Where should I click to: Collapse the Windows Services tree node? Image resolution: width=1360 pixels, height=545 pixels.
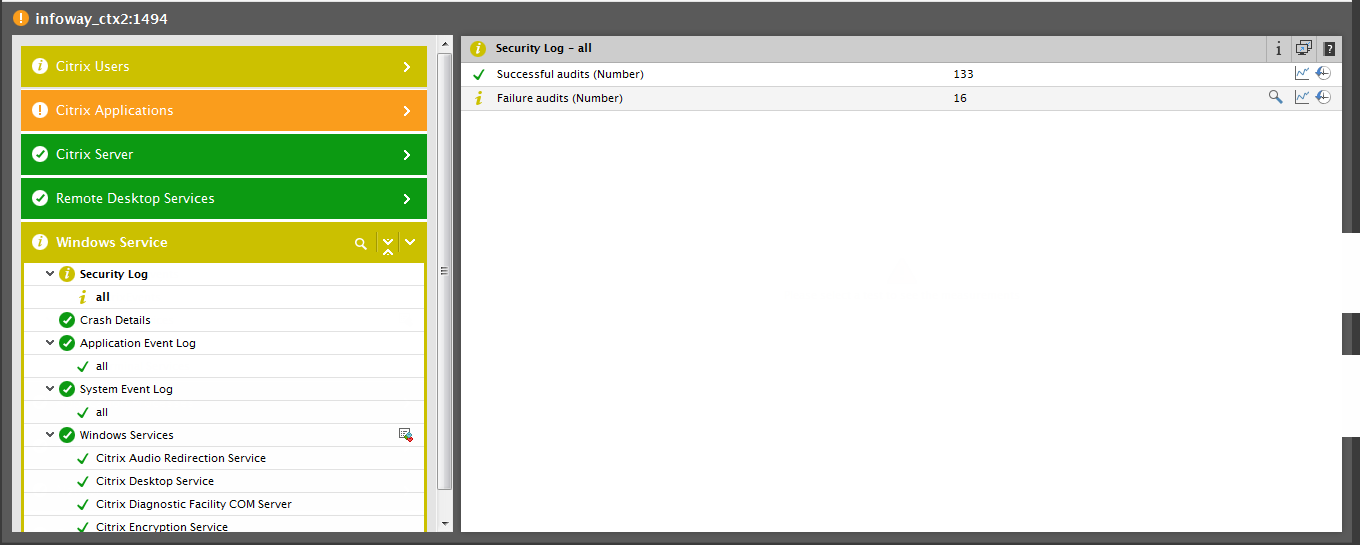pos(50,435)
